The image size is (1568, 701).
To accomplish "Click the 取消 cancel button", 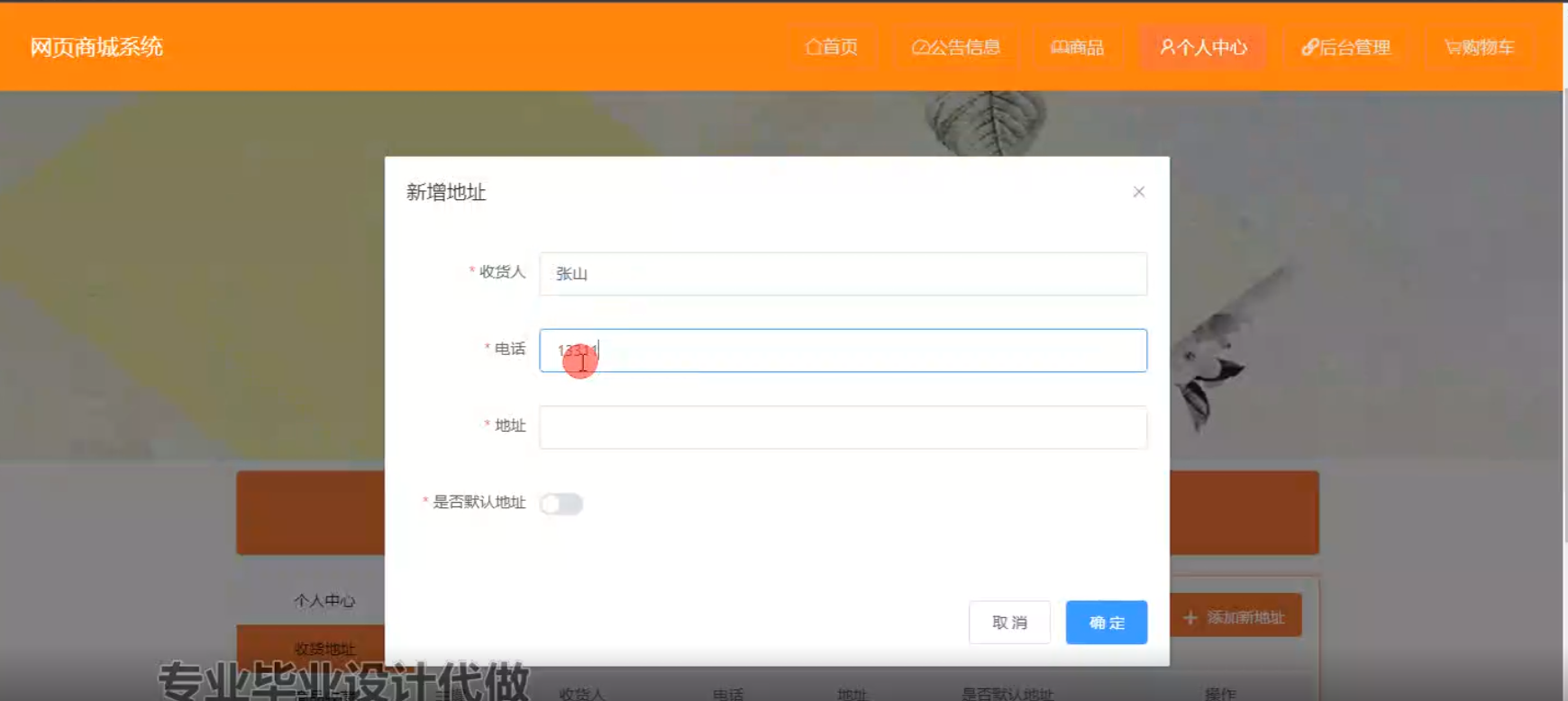I will pos(1009,623).
